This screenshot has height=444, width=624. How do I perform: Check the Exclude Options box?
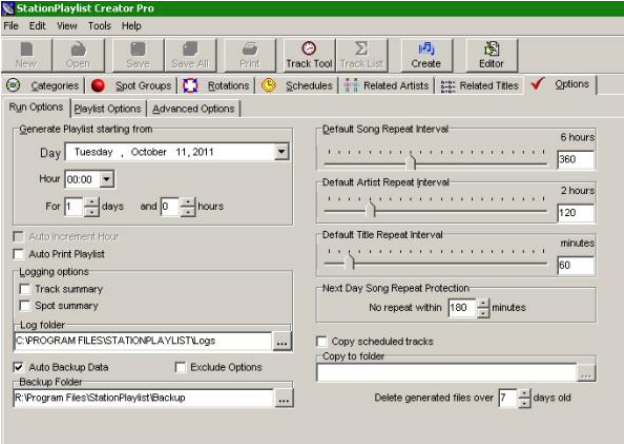[x=180, y=367]
